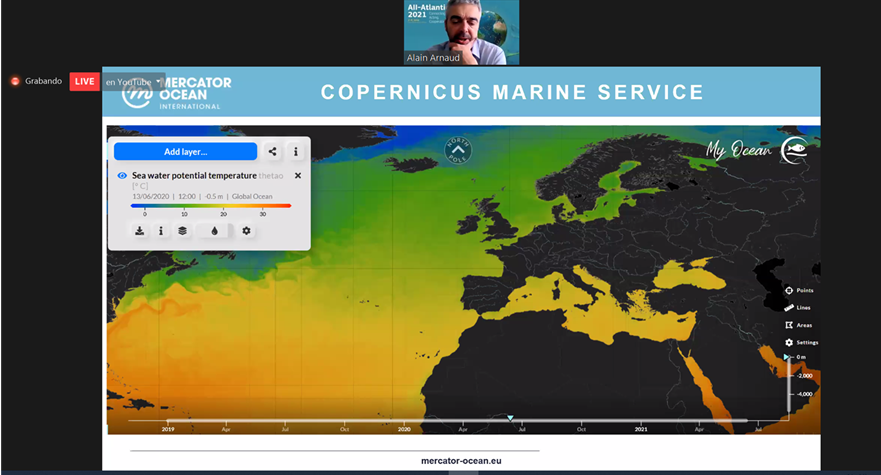Toggle the eye on Sea water potential temperature
The height and width of the screenshot is (475, 881).
tap(122, 175)
